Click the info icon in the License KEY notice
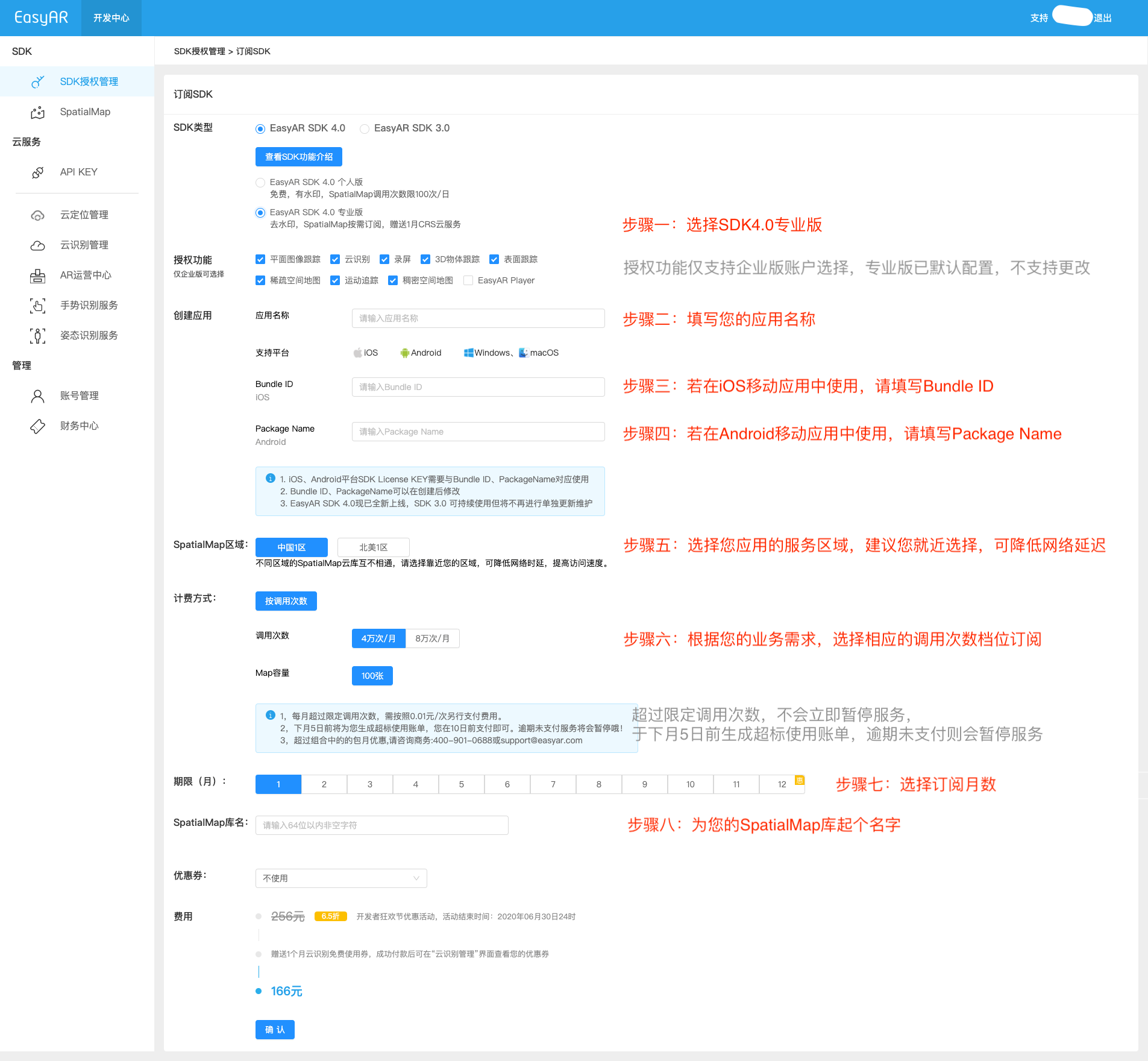Image resolution: width=1148 pixels, height=1061 pixels. pyautogui.click(x=271, y=478)
